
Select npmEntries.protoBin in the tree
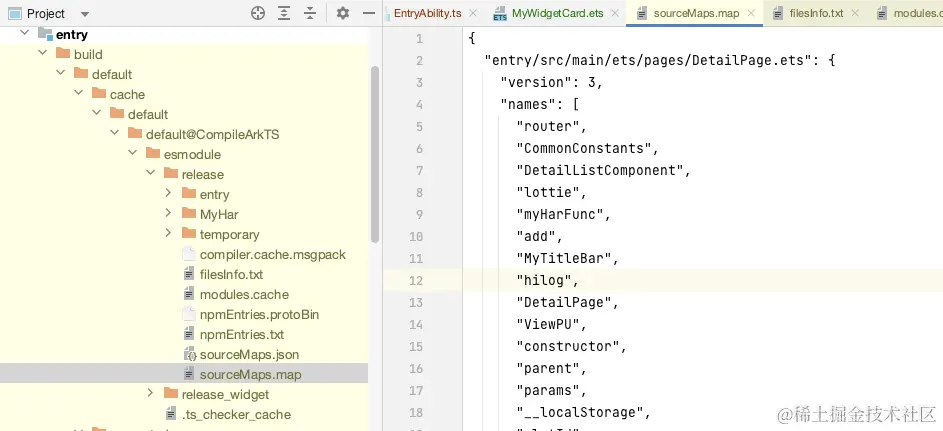259,314
